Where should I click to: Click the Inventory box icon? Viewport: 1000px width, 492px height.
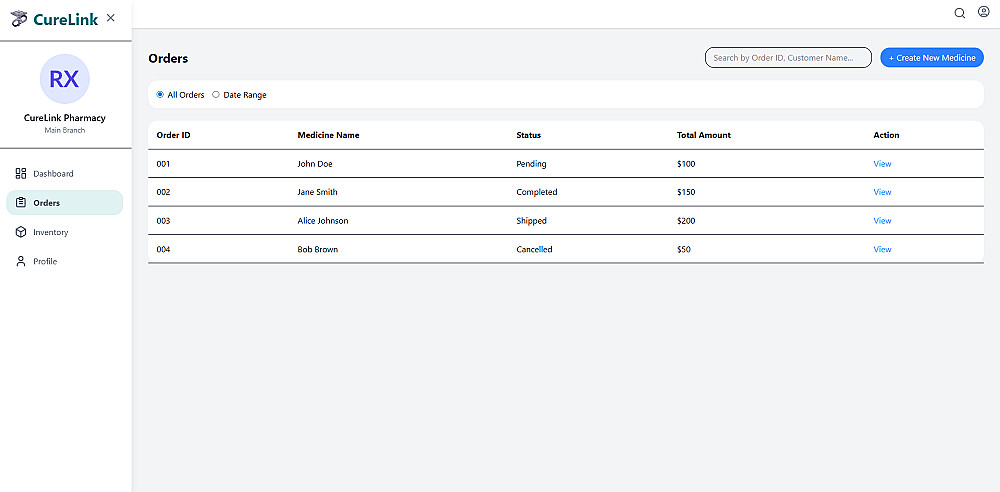[21, 232]
